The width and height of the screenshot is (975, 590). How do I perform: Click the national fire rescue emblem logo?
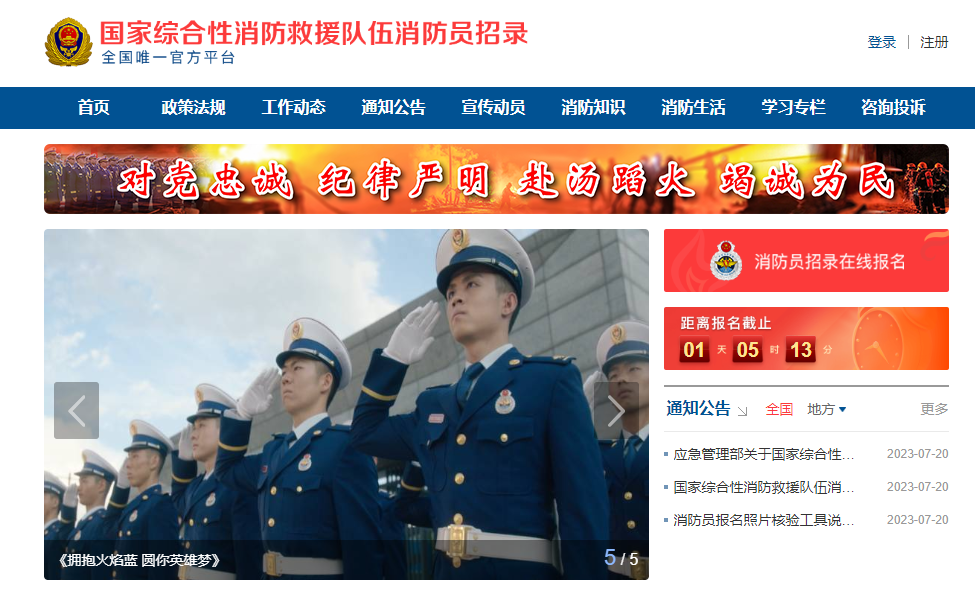pos(68,42)
